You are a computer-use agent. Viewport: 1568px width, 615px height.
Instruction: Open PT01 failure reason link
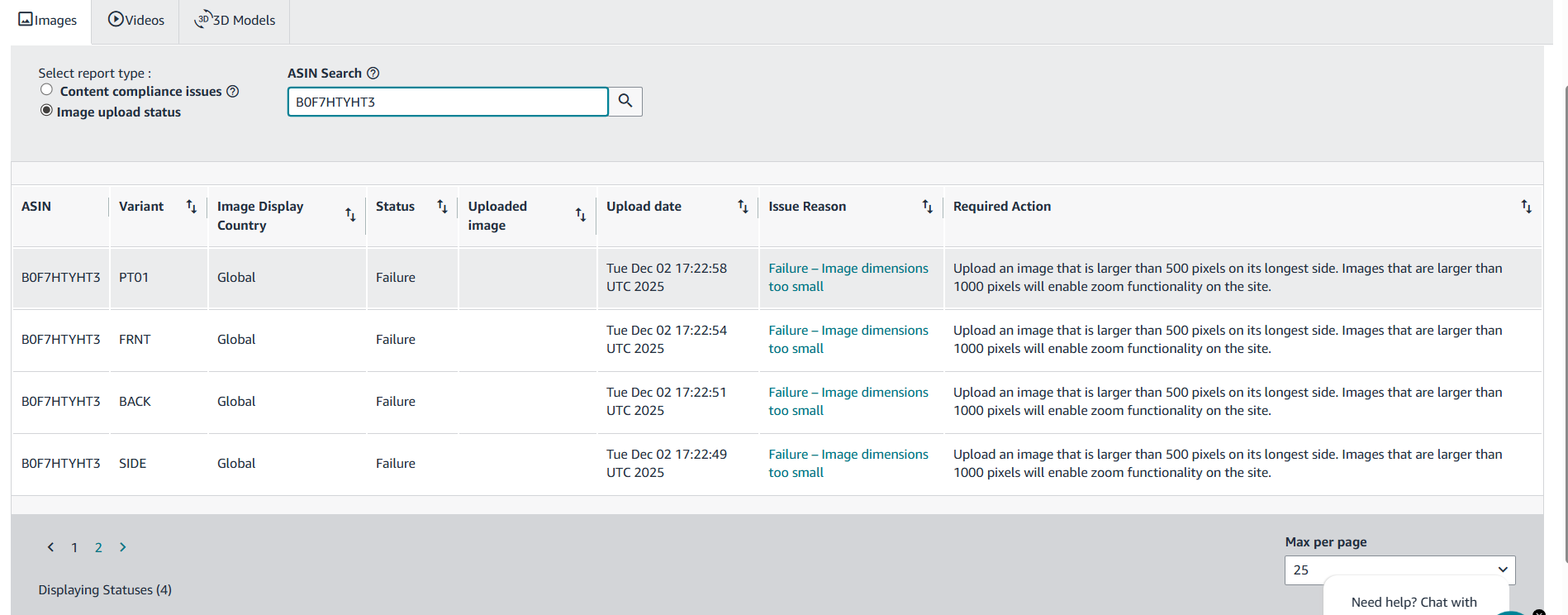point(848,278)
